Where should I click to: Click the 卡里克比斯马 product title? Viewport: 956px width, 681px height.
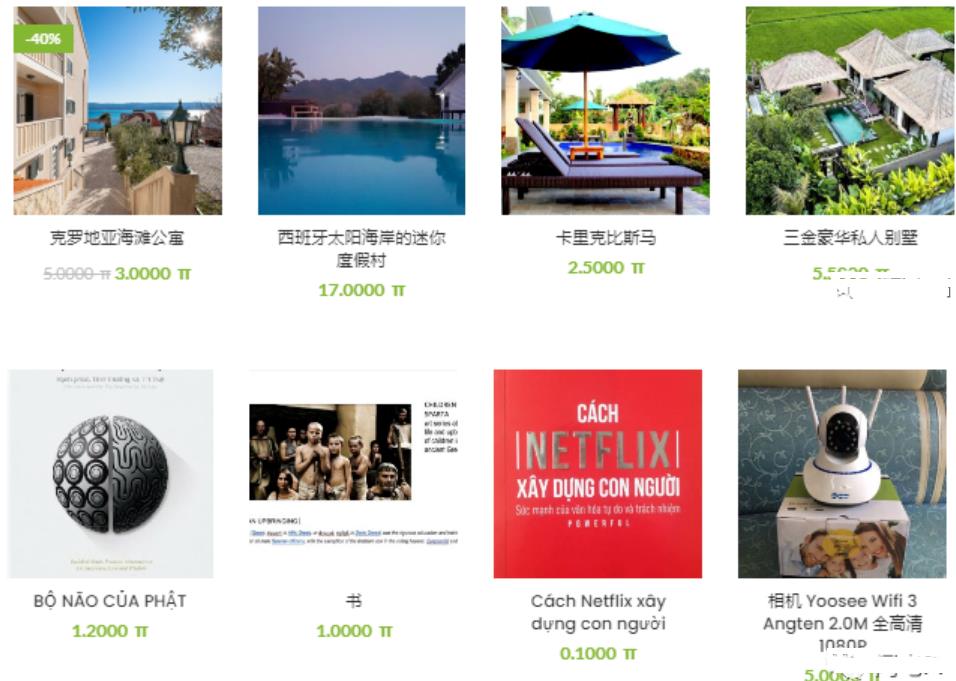605,238
